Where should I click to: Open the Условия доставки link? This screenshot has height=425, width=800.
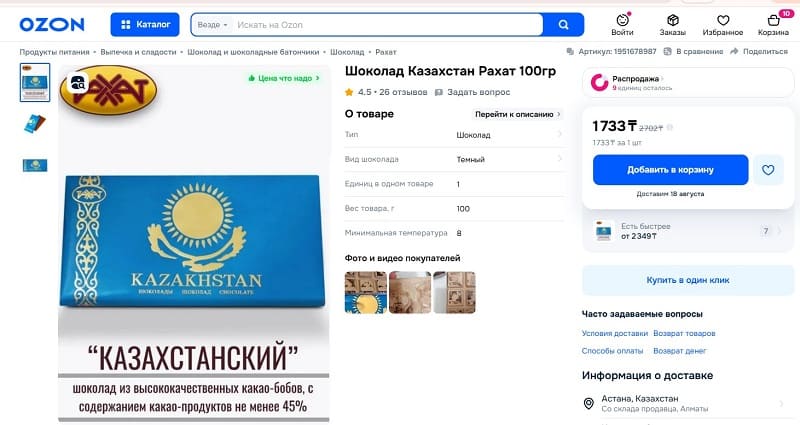614,333
